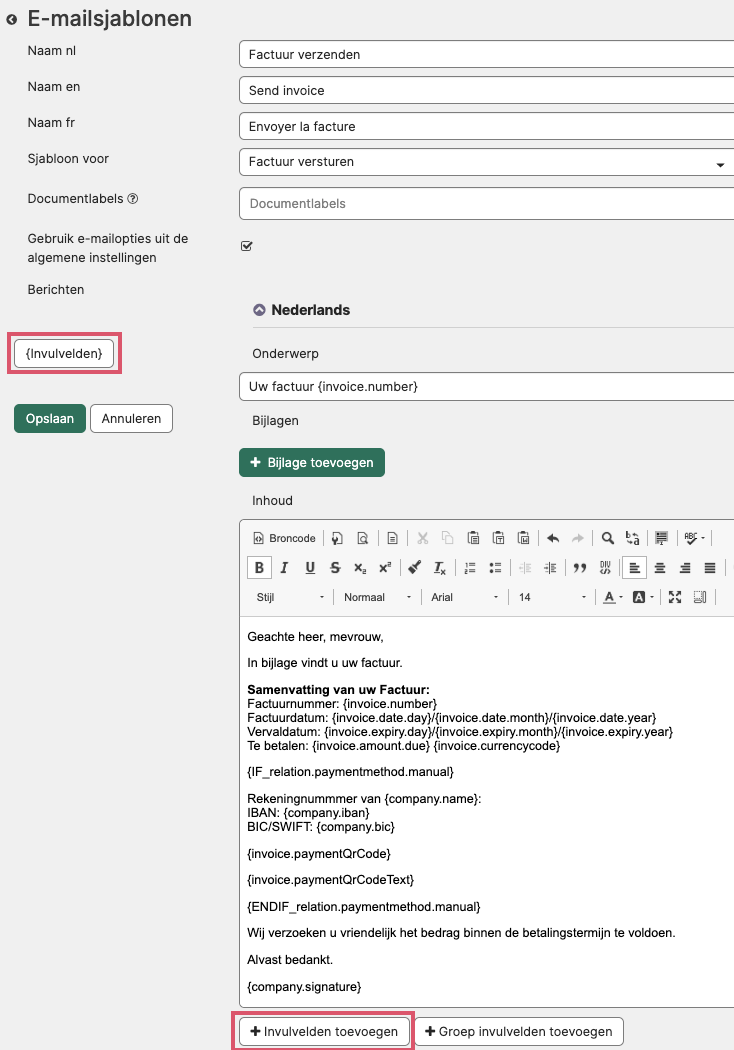Click the Paste icon
This screenshot has height=1050, width=734.
(473, 538)
